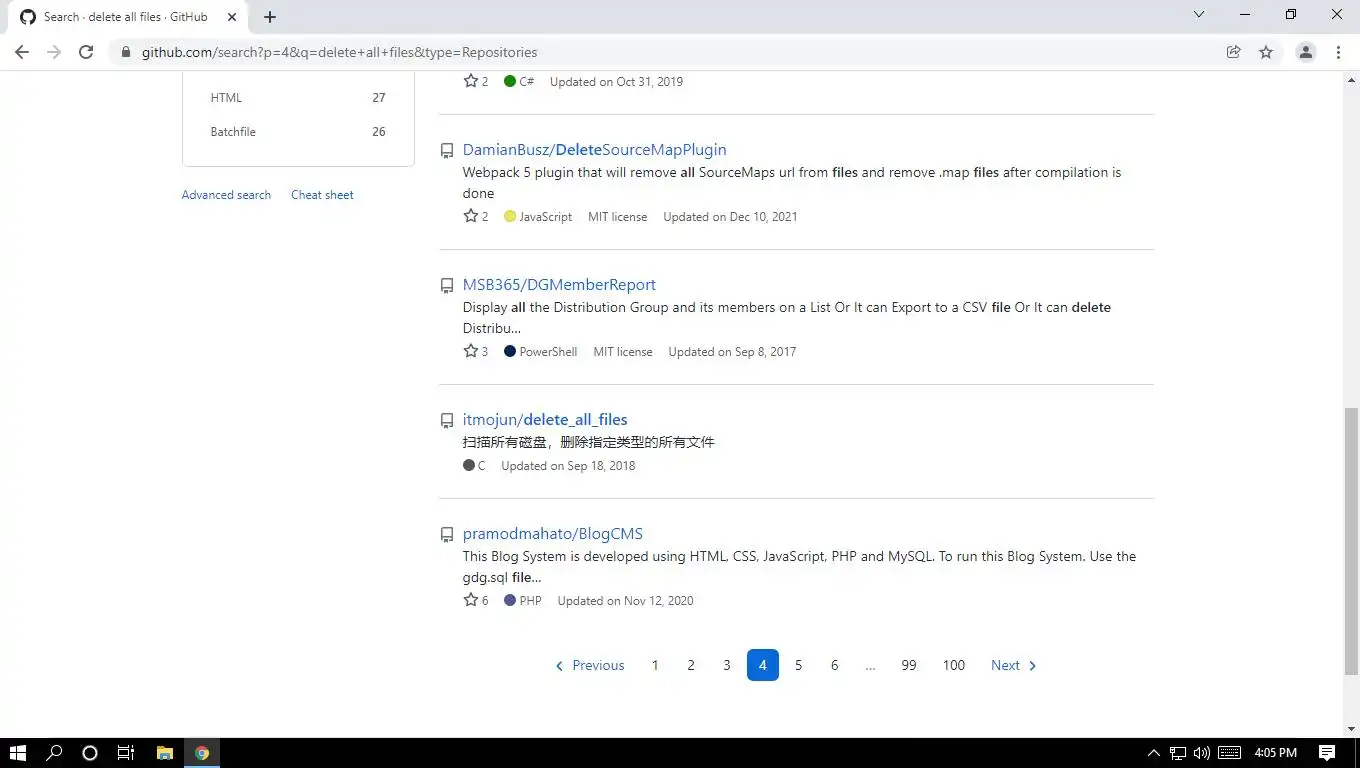1360x768 pixels.
Task: Open MSB365/DGMemberReport repository
Action: coord(559,285)
